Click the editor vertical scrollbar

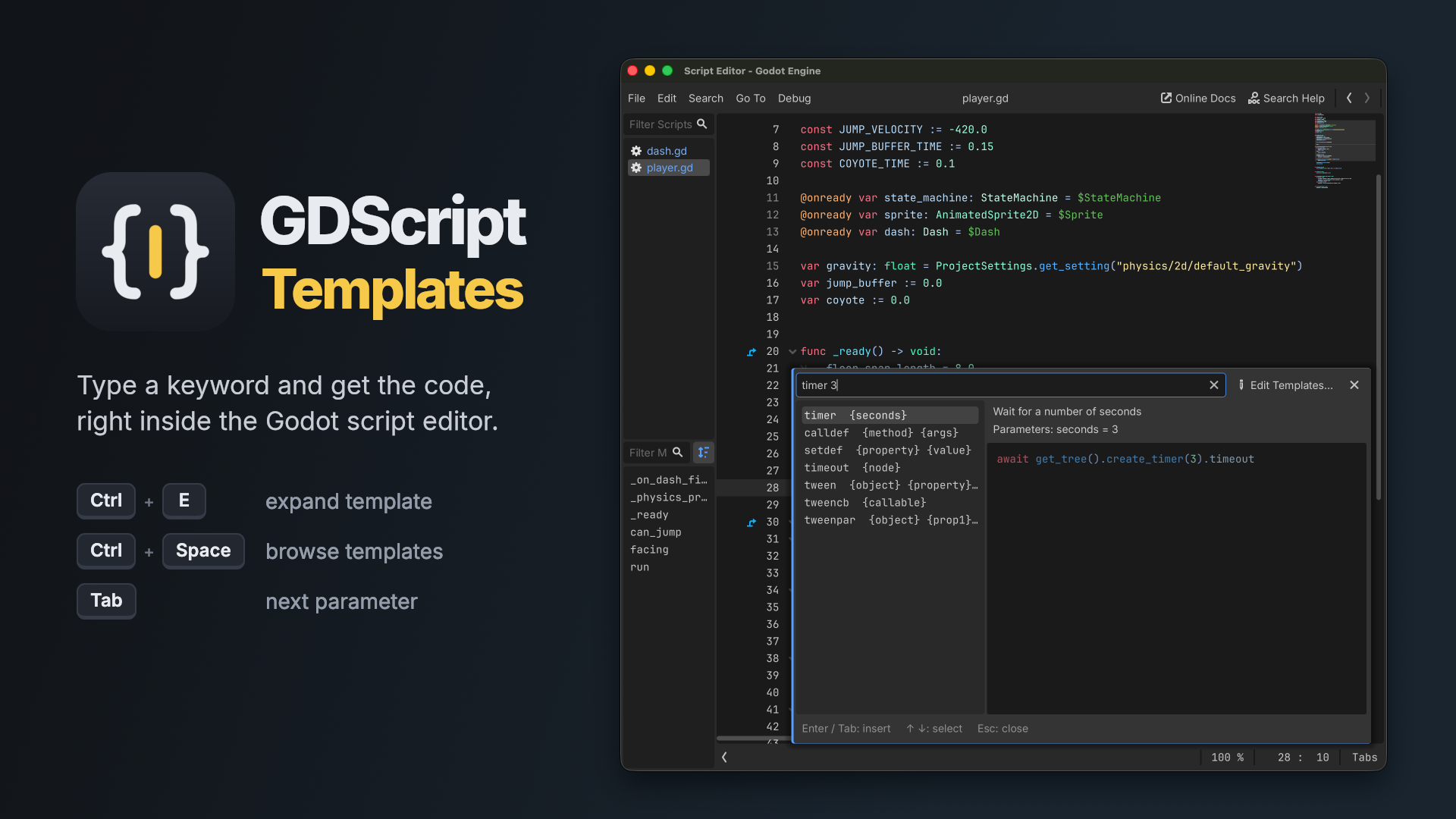[x=1379, y=337]
